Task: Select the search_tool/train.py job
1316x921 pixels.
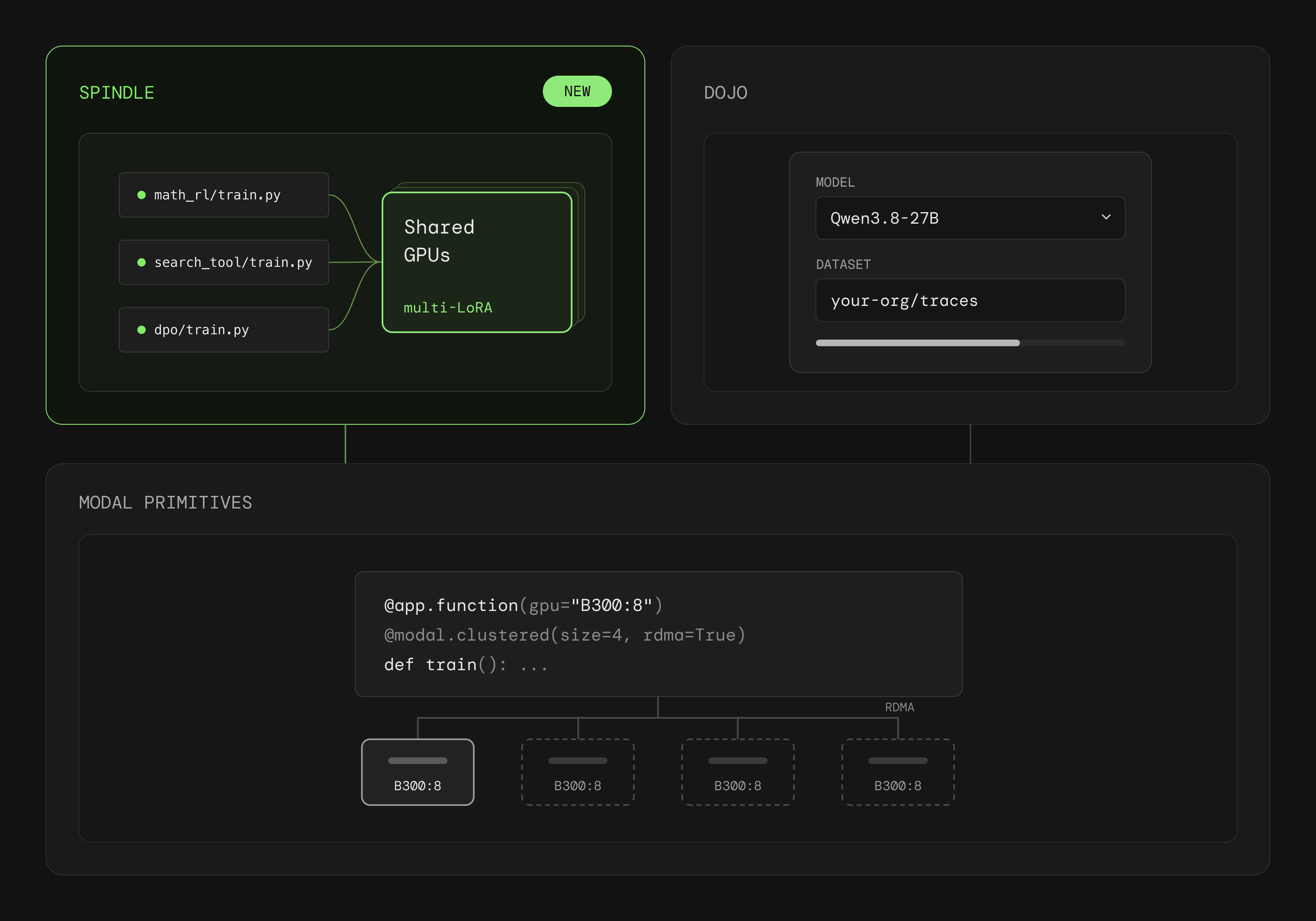Action: coord(224,262)
